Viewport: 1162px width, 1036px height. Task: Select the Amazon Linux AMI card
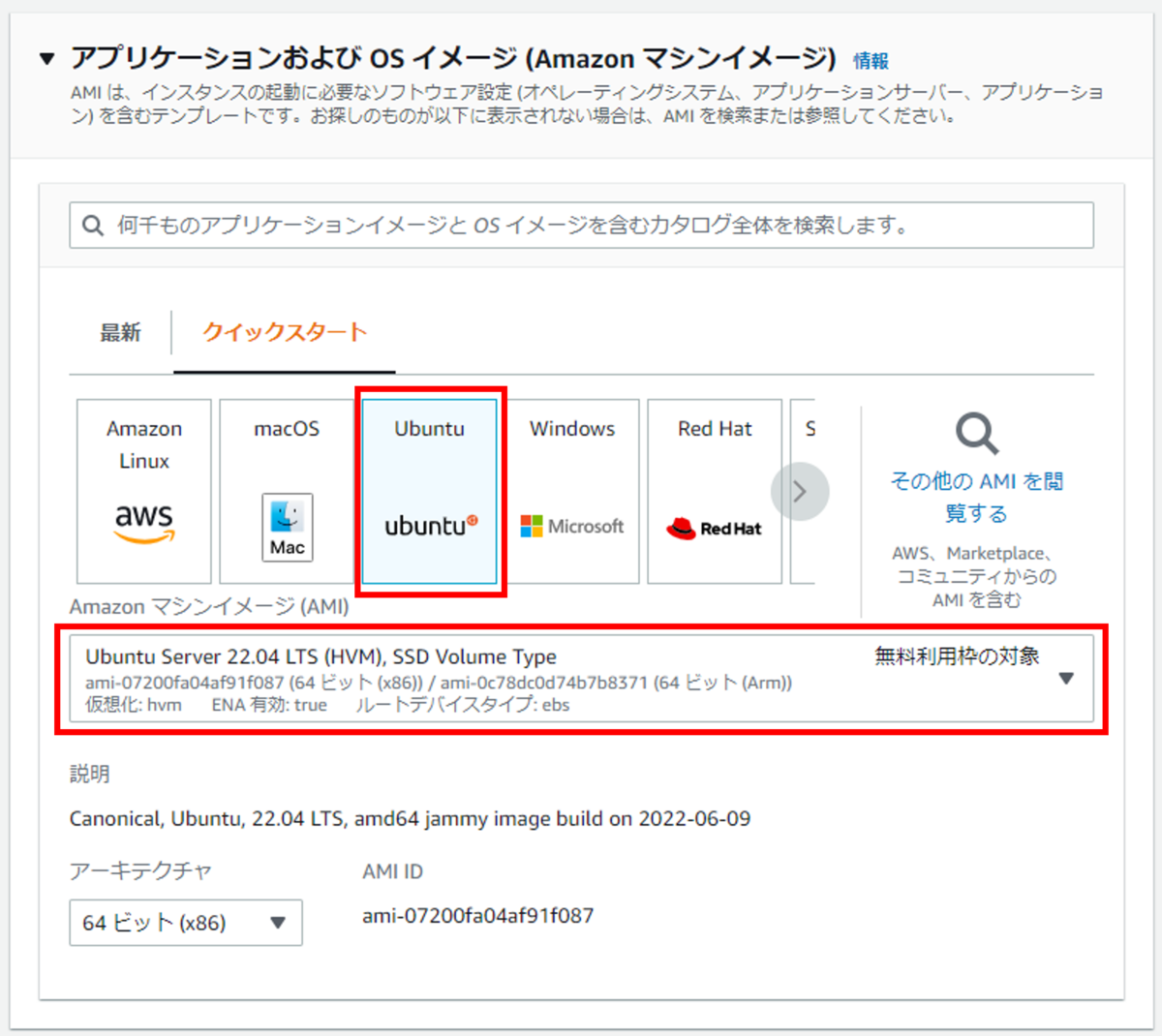click(144, 491)
